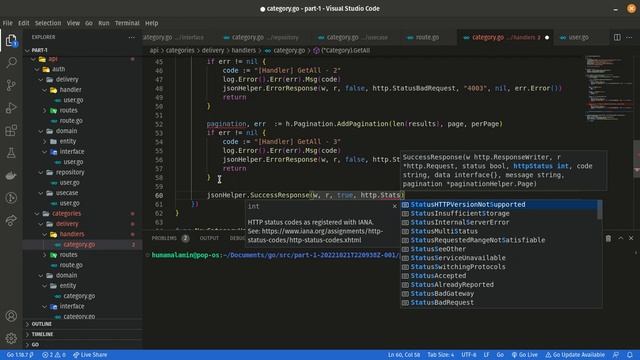Image resolution: width=640 pixels, height=360 pixels.
Task: Open the File menu
Action: click(7, 23)
